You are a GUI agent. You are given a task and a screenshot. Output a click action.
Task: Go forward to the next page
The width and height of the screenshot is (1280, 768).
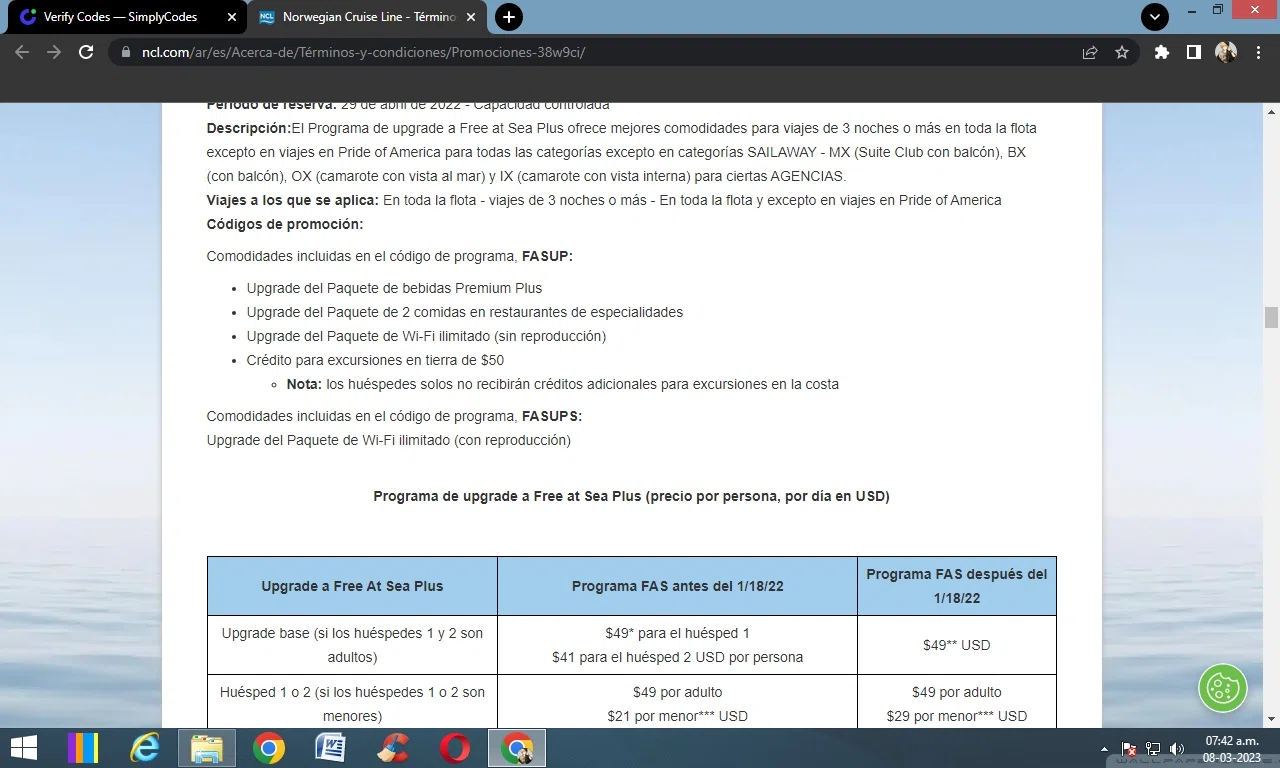pyautogui.click(x=54, y=52)
